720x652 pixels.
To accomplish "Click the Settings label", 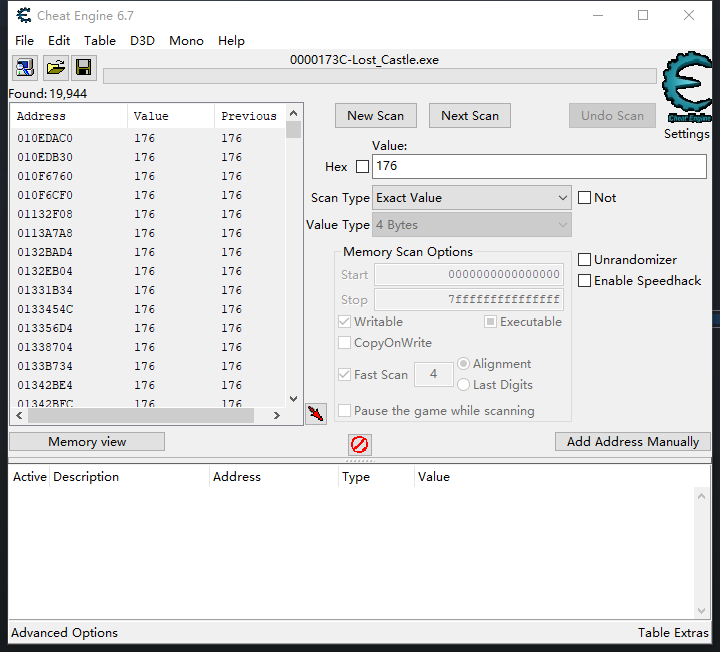I will [686, 134].
